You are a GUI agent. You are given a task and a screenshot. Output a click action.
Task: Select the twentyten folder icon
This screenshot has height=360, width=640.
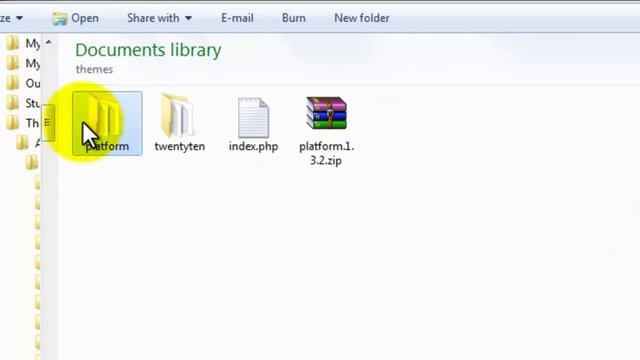pos(178,115)
